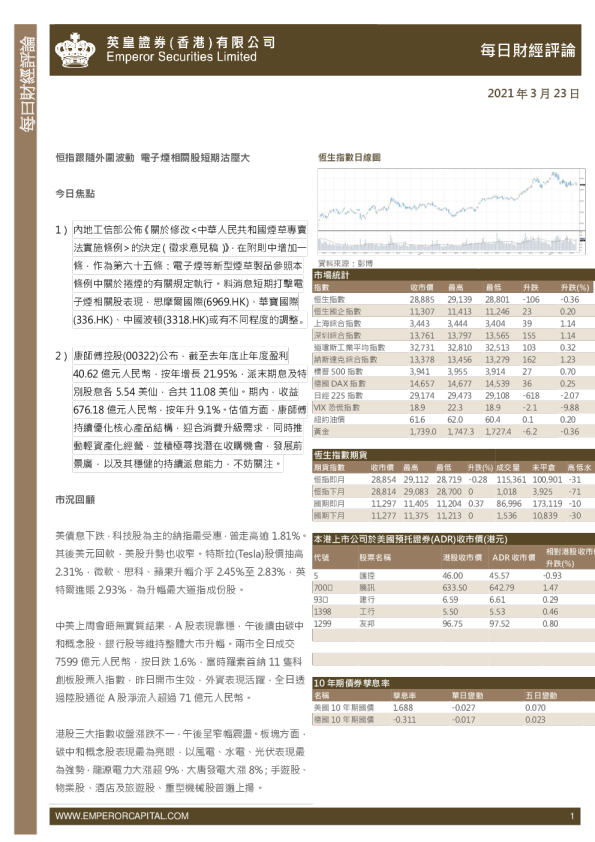Click the 道瓊斯工業平均指數 row label

pyautogui.click(x=349, y=347)
